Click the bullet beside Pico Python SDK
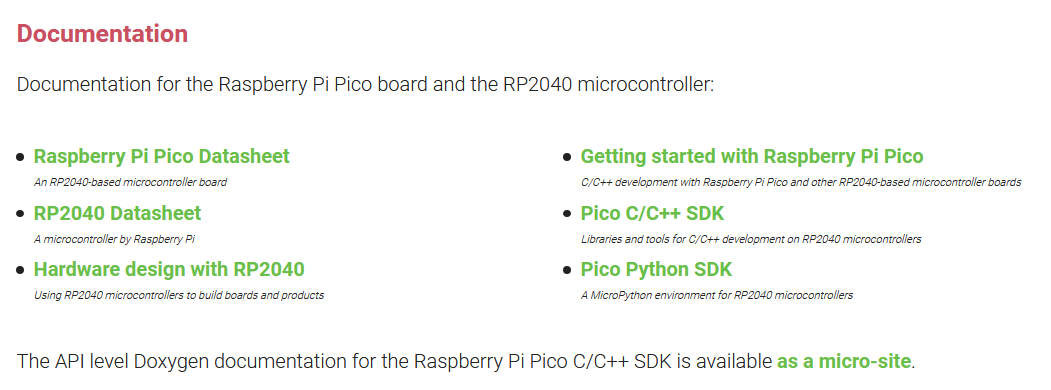 point(568,270)
